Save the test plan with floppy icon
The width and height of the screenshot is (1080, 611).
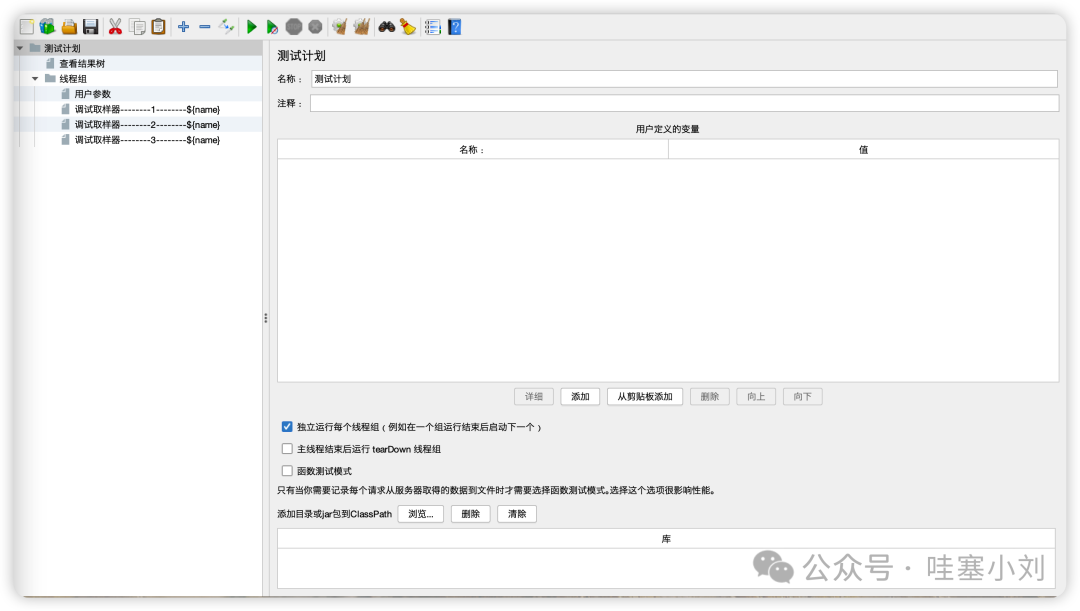(90, 27)
